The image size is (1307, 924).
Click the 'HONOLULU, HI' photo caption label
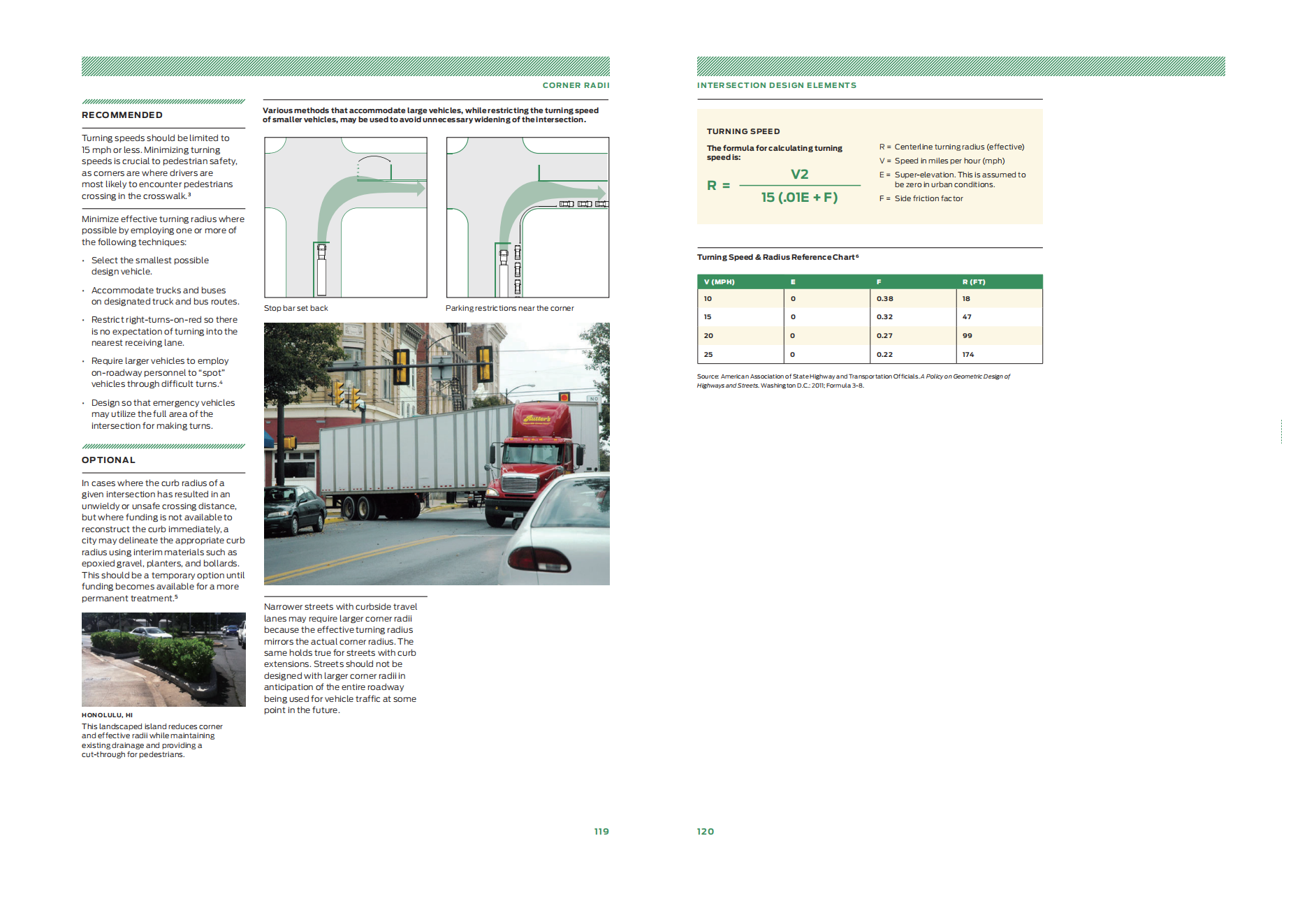click(107, 715)
